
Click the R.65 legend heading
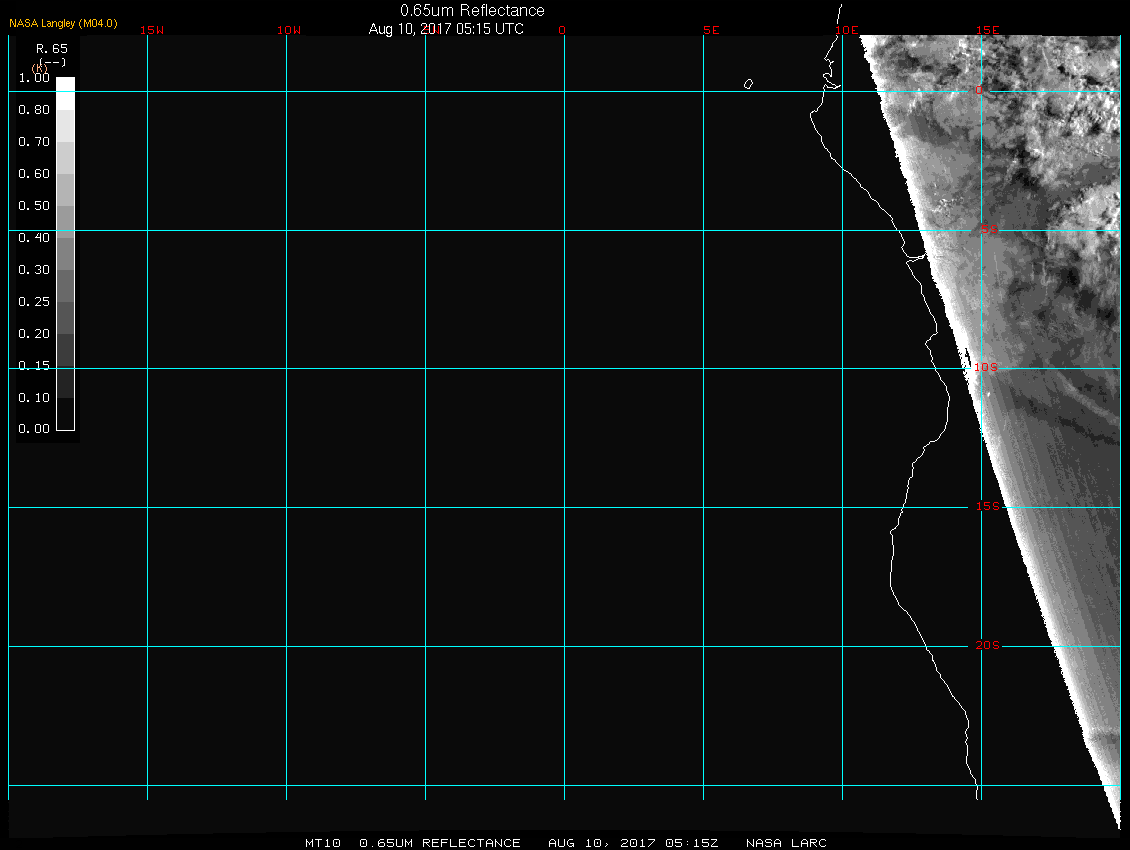pyautogui.click(x=50, y=48)
